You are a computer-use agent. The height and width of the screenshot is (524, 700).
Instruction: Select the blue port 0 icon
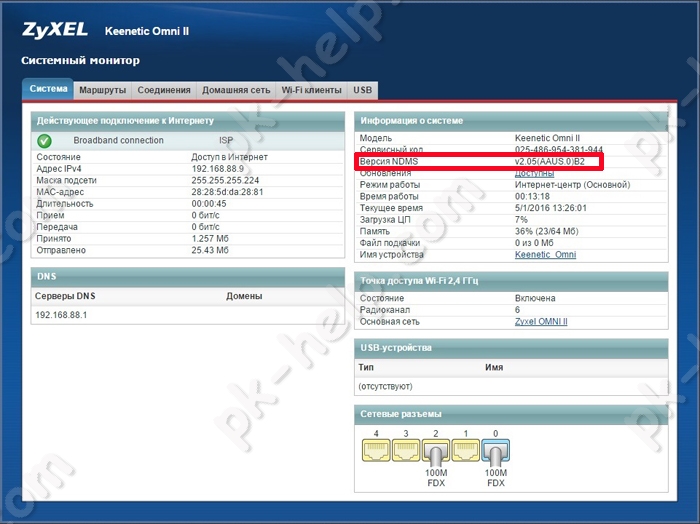coord(495,451)
